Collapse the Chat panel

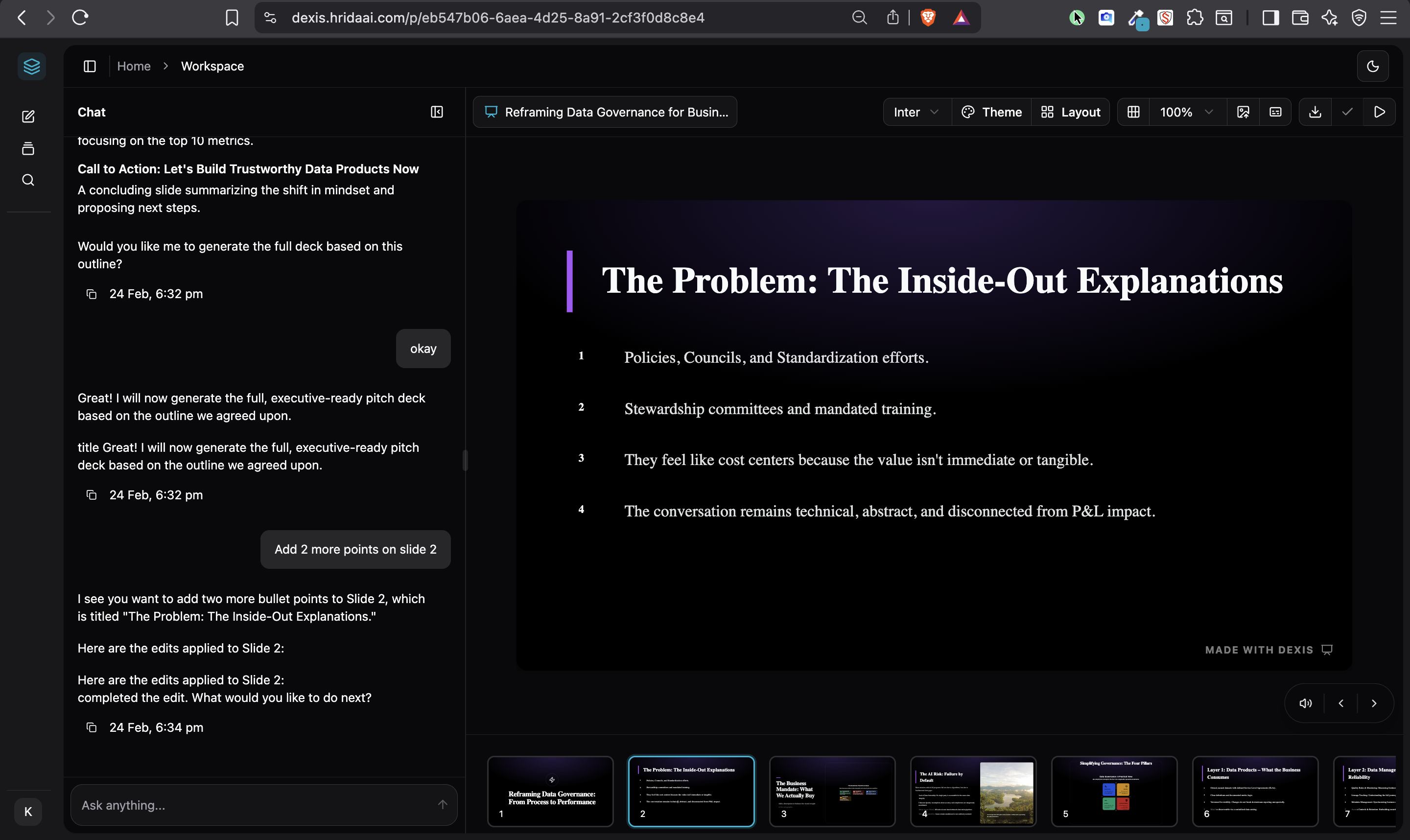pyautogui.click(x=436, y=112)
